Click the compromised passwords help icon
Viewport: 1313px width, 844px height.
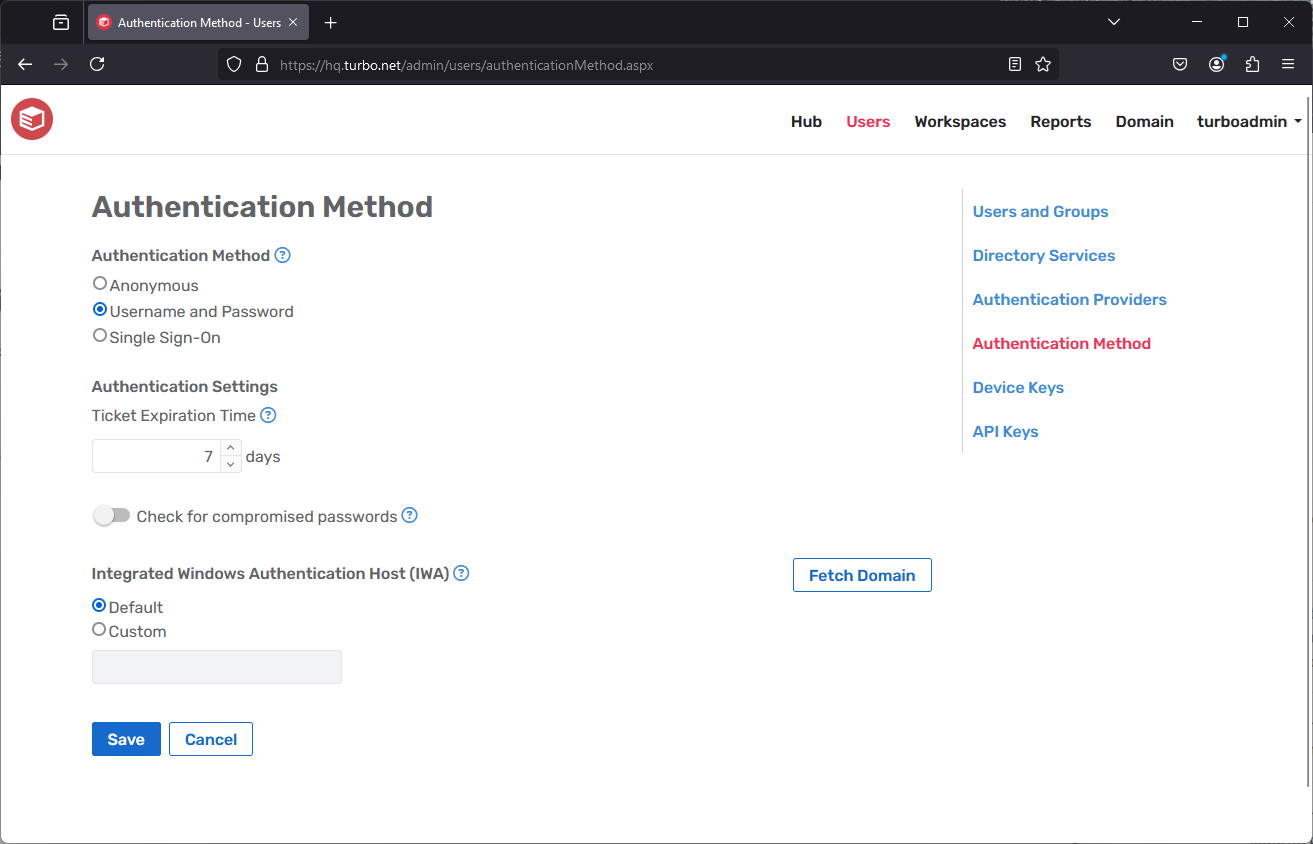[x=409, y=516]
